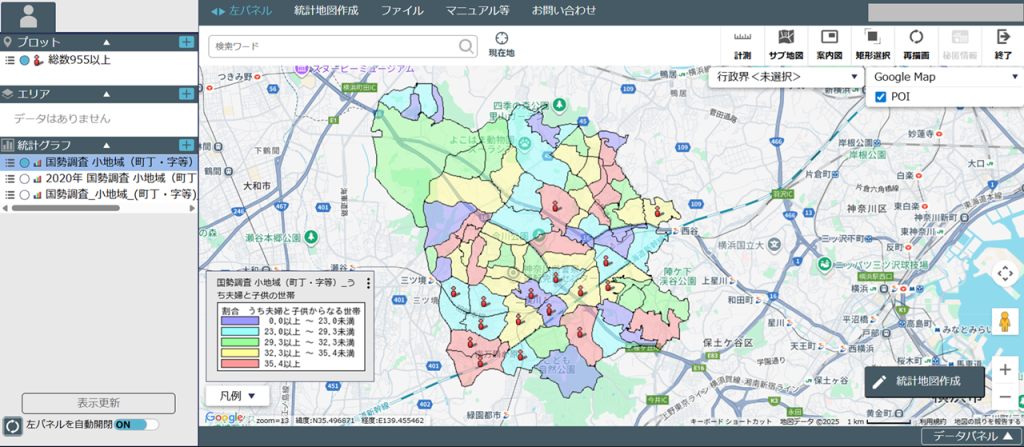
Task: Select the 2020年 国勢調査 radio button
Action: click(25, 178)
